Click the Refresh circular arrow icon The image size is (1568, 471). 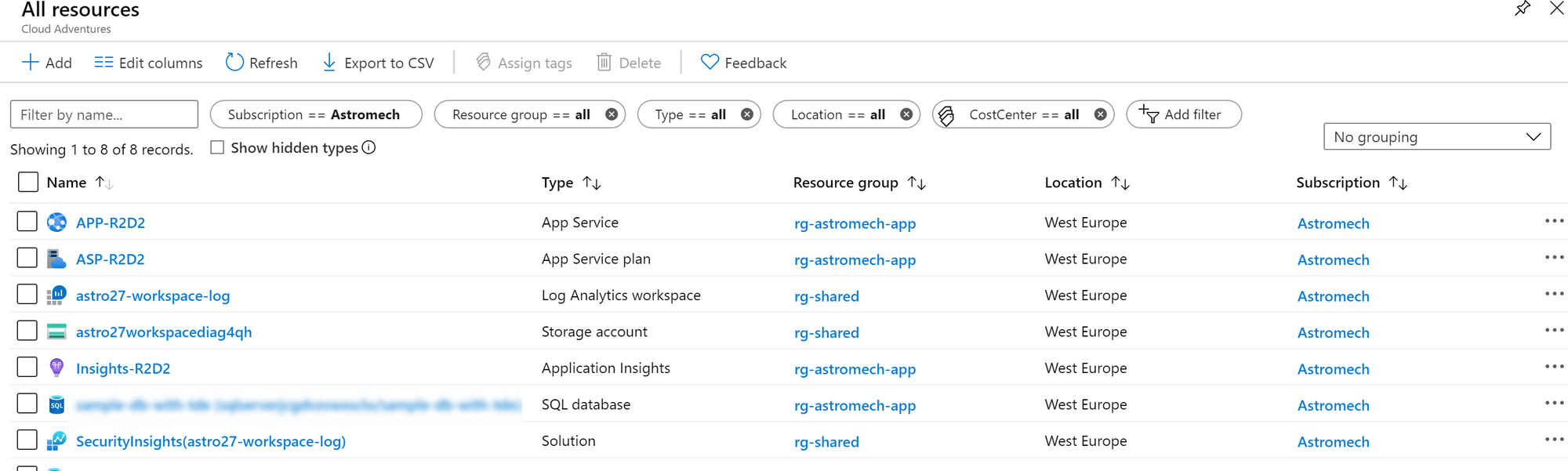tap(234, 62)
